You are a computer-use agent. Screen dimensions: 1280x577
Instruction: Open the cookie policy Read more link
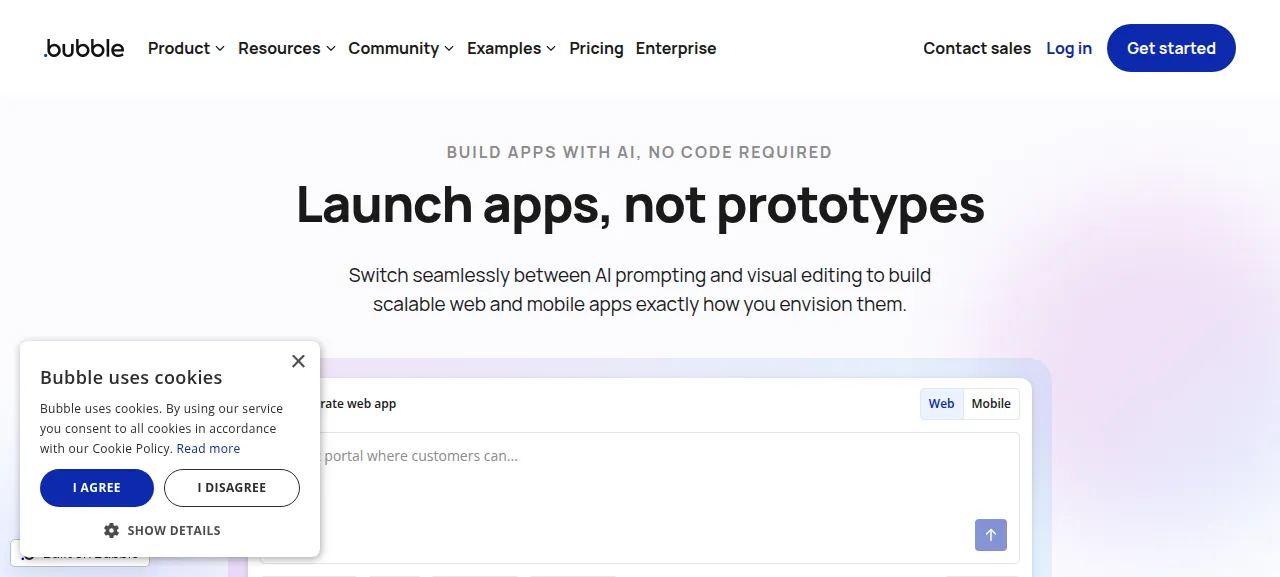208,449
